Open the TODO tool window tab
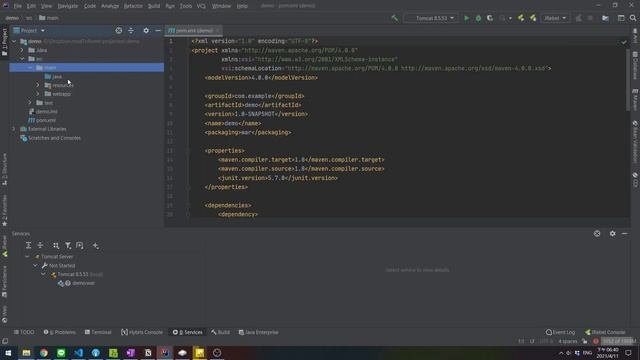640x360 pixels. [x=24, y=332]
